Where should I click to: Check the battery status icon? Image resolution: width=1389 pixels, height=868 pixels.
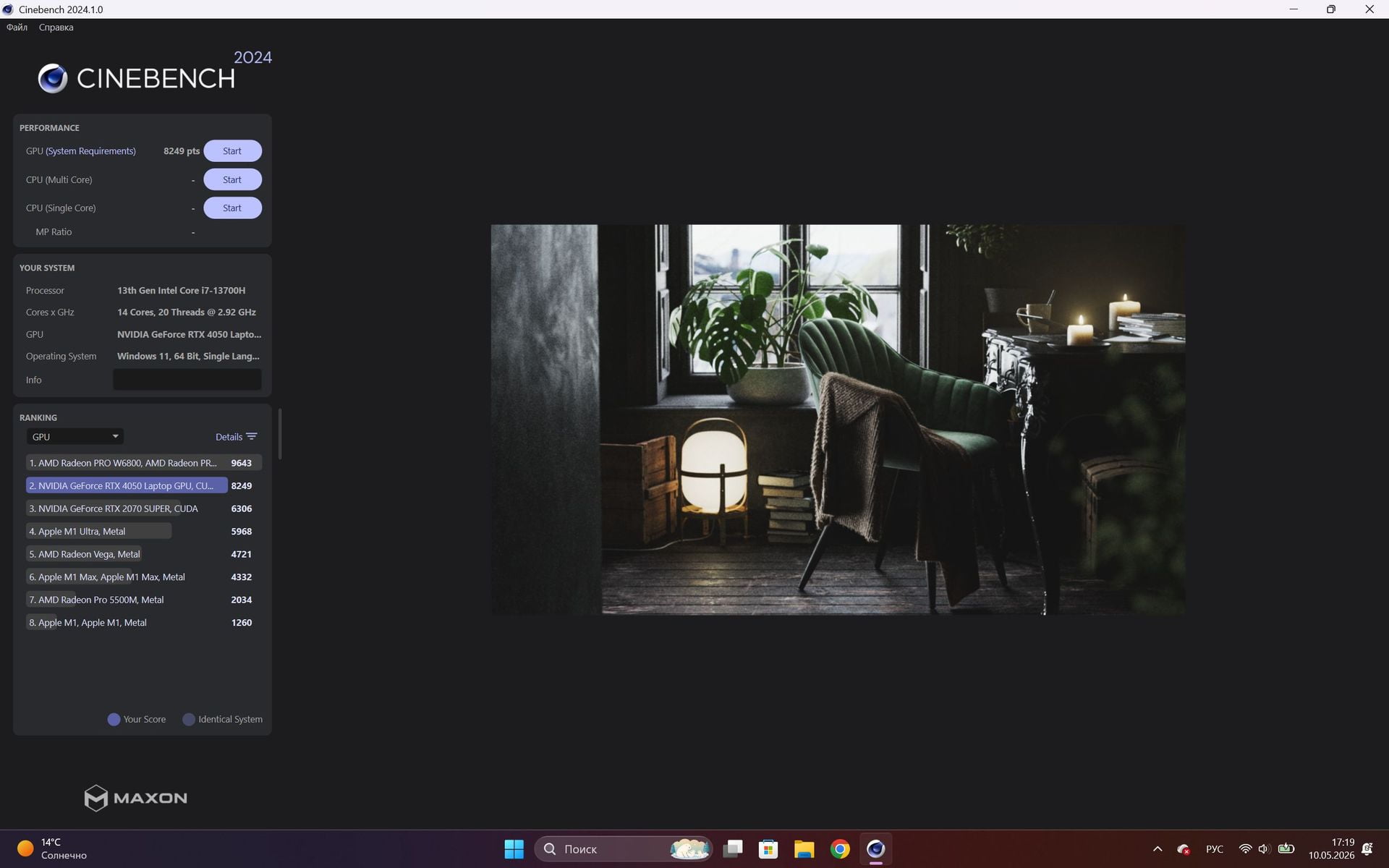pos(1286,849)
